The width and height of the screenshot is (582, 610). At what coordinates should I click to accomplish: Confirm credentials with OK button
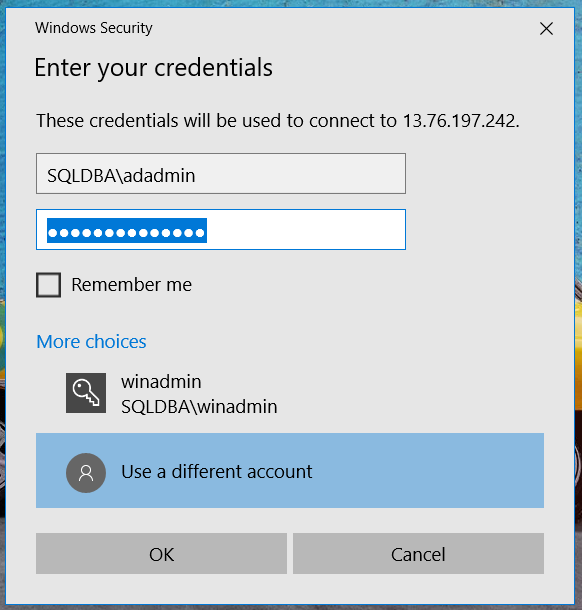(161, 554)
